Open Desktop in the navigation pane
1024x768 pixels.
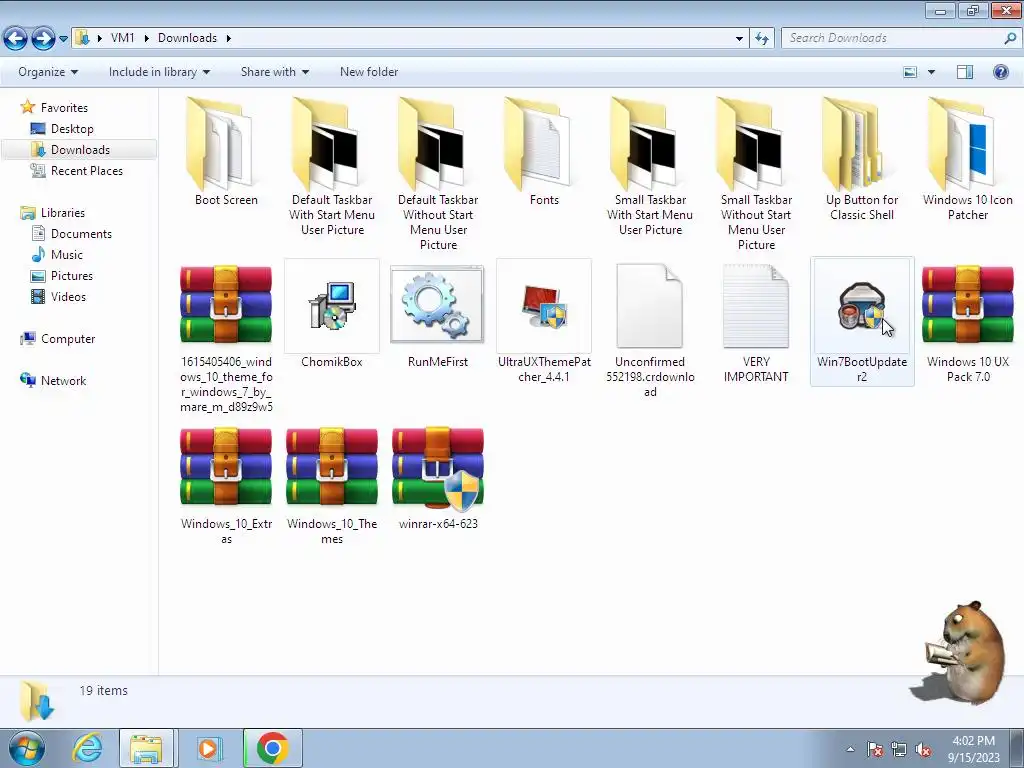(x=72, y=129)
